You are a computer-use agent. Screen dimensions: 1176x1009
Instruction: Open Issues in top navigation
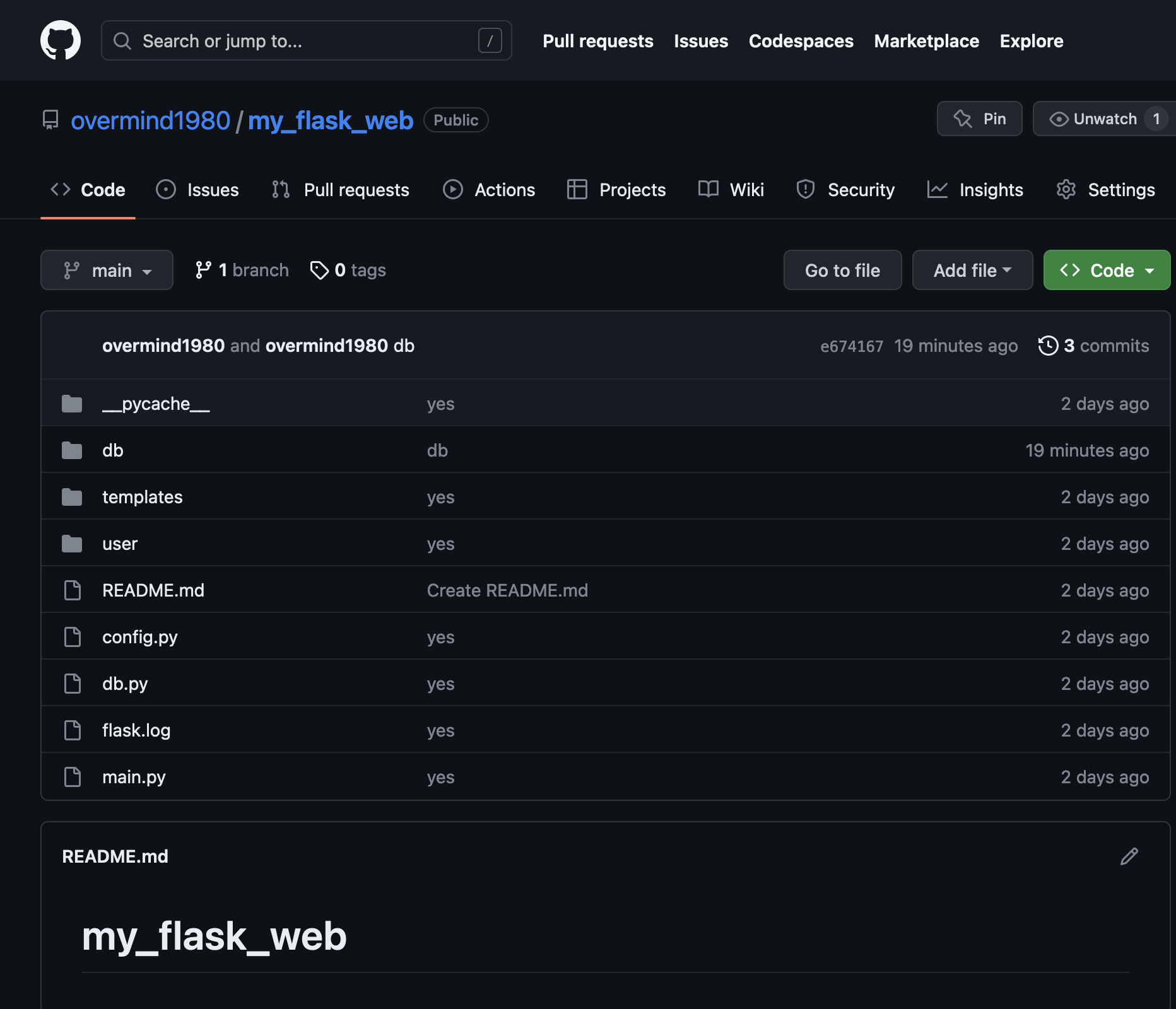click(701, 41)
